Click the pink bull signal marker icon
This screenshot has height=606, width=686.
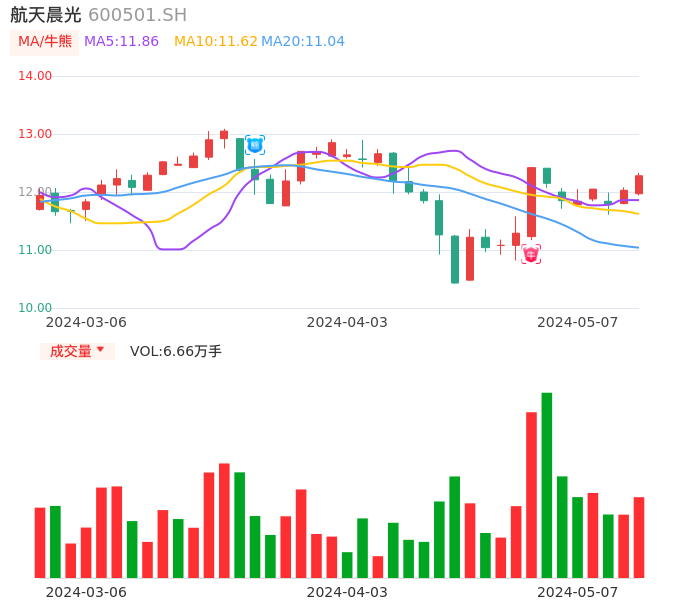pos(531,254)
